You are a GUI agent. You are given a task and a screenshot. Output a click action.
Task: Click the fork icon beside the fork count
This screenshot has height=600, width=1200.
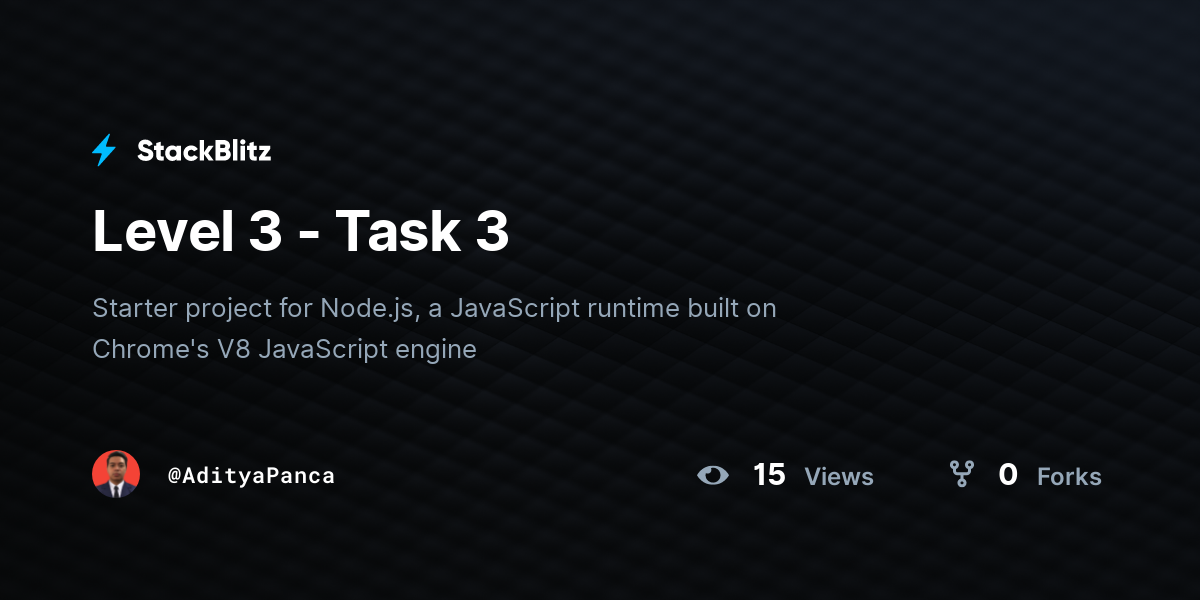(x=961, y=474)
